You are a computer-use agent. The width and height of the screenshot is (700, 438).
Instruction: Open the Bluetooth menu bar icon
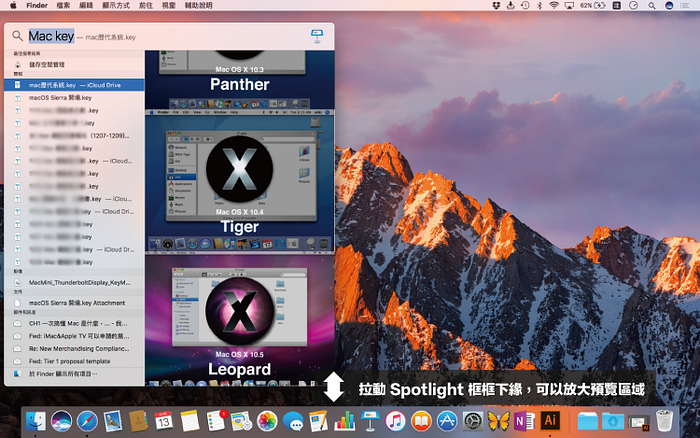(539, 5)
